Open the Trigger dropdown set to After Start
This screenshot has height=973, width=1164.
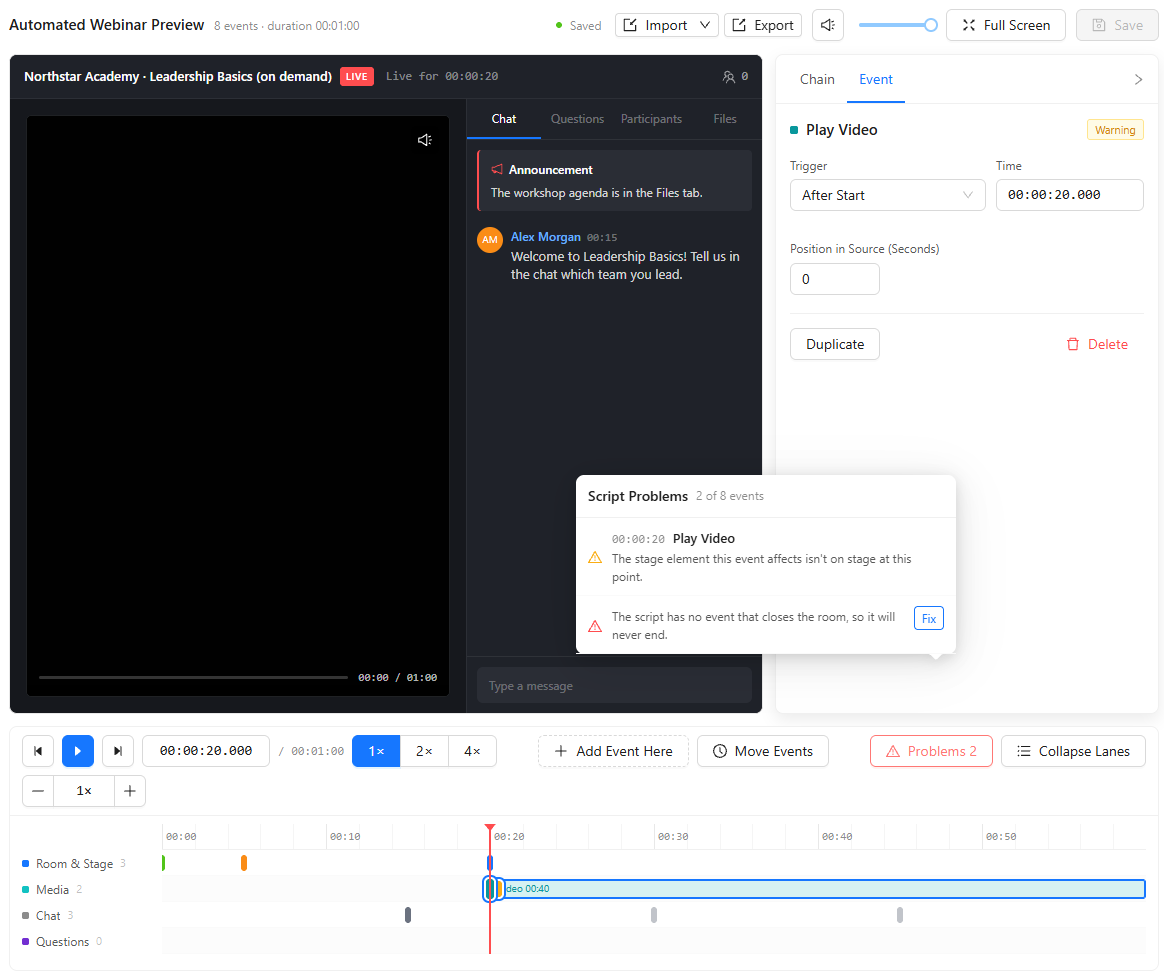tap(887, 195)
